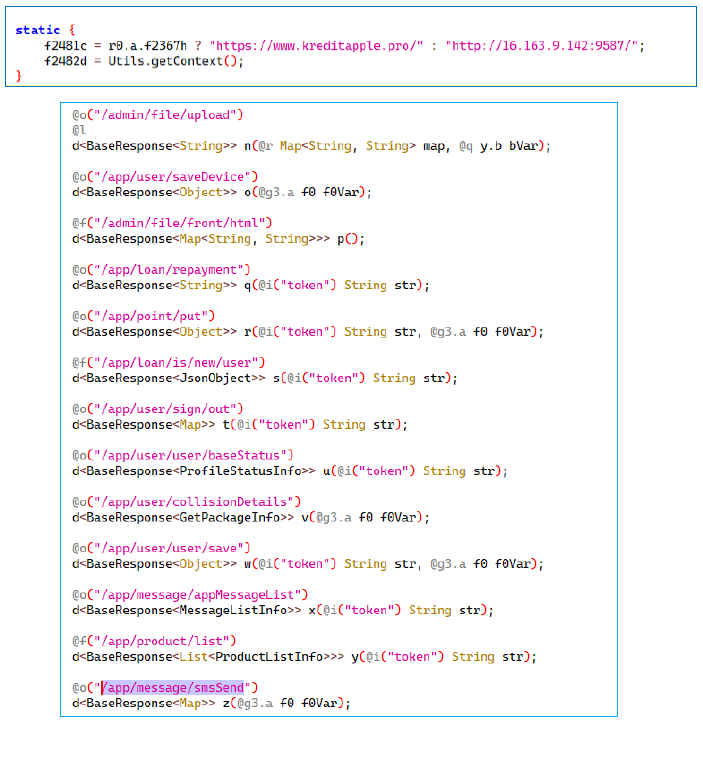Viewport: 703px width, 759px height.
Task: Click "ProfileStatusInfo" in the method signature
Action: 241,471
